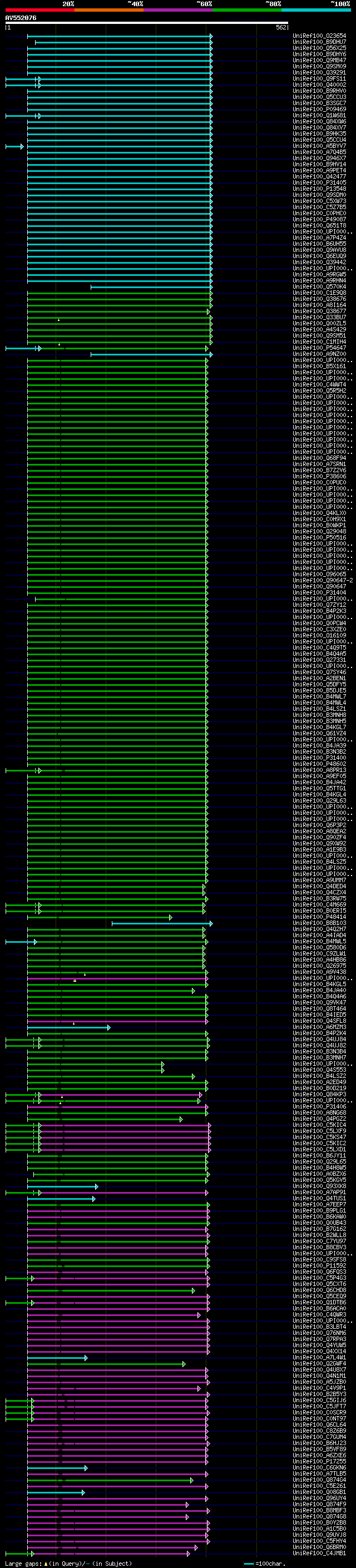This screenshot has width=356, height=1568.
Task: Click label UniRef100_Q26975
Action: coord(319,966)
